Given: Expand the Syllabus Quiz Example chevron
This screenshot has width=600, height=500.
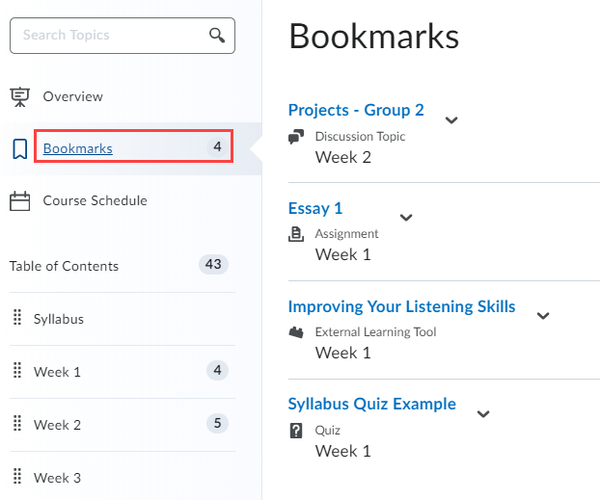Looking at the screenshot, I should click(483, 414).
